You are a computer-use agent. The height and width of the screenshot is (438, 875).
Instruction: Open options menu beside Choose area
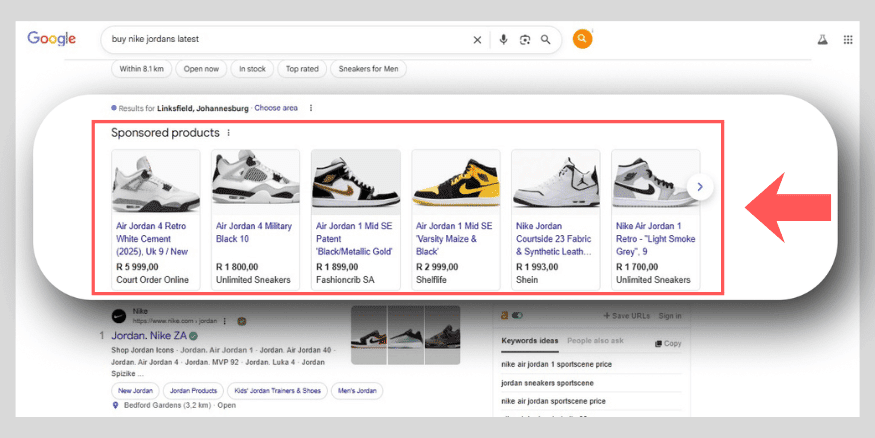(311, 108)
